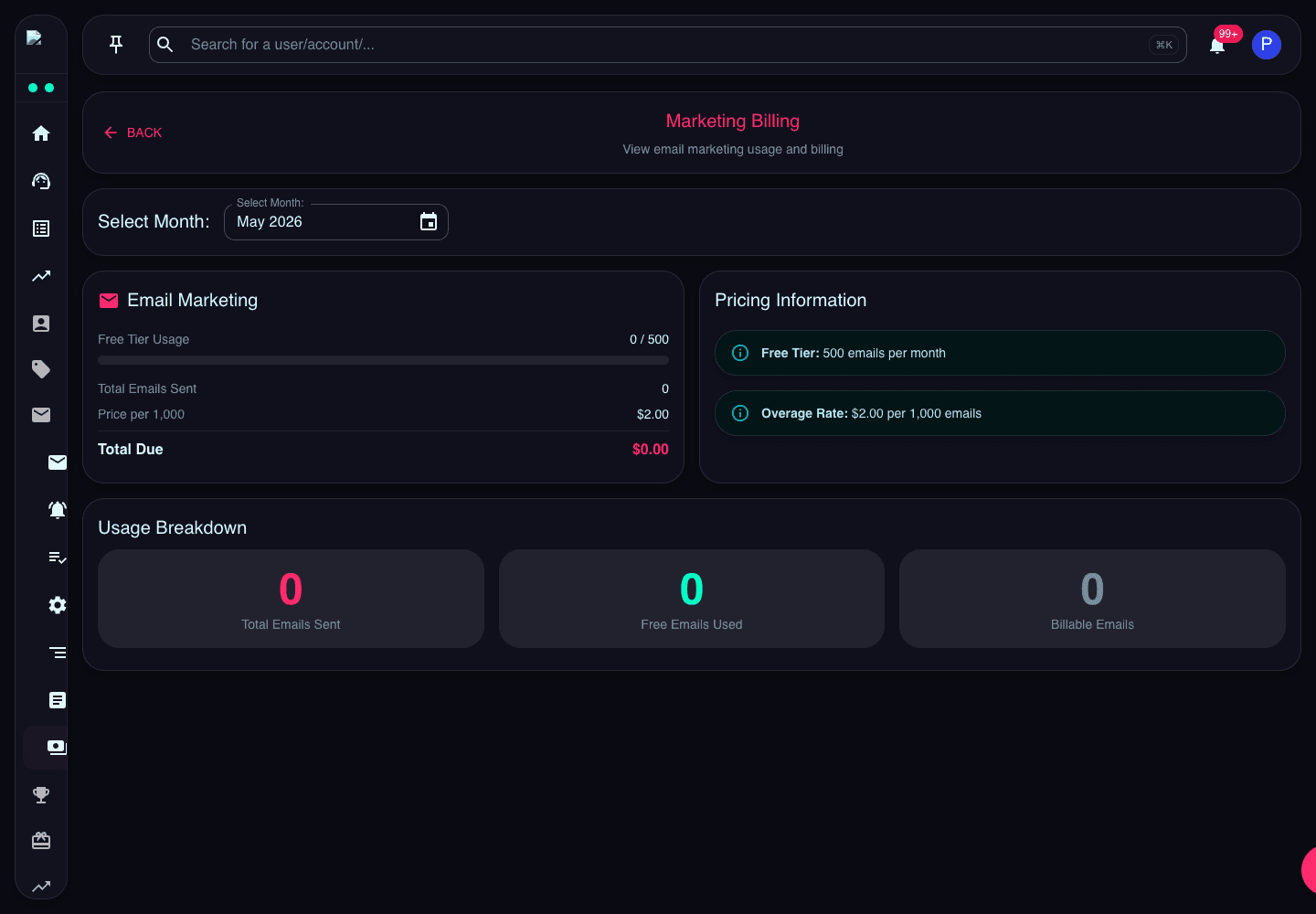Screen dimensions: 1316x914
Task: Click the 'Usage Breakdown' heading
Action: click(173, 527)
